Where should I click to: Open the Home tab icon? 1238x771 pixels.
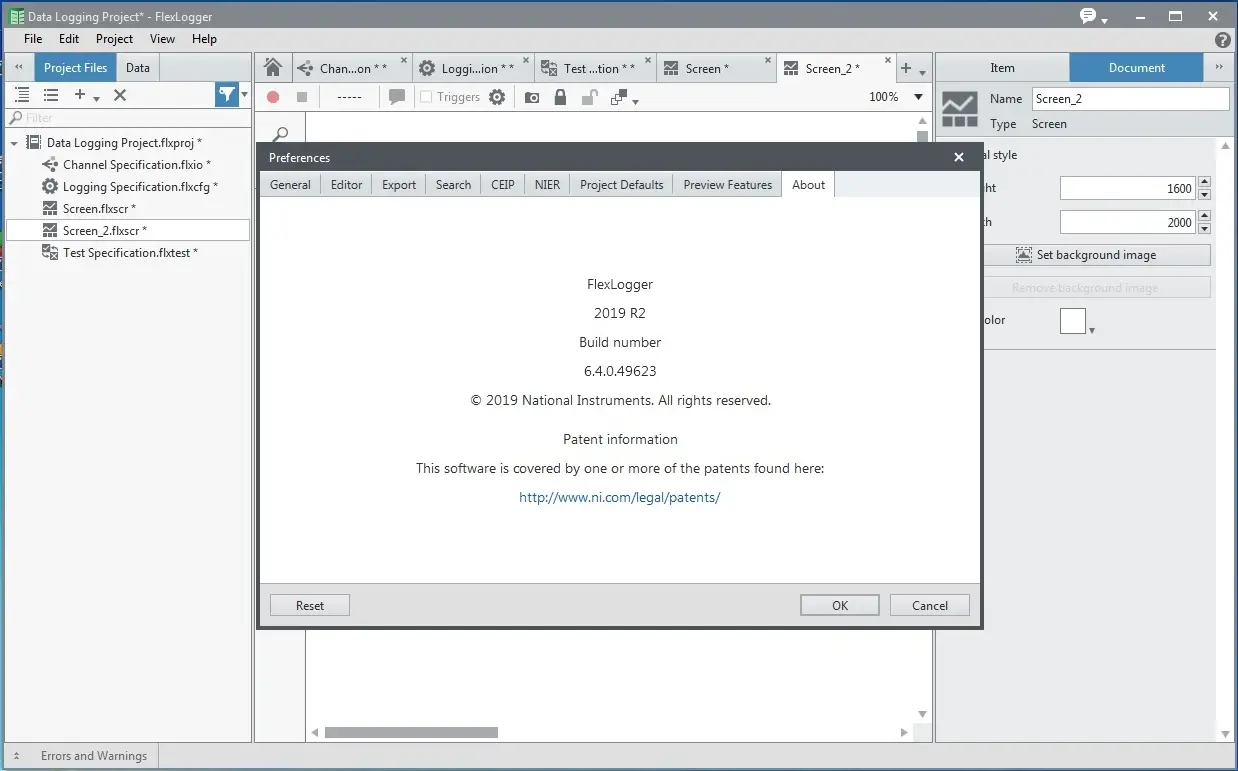(272, 68)
